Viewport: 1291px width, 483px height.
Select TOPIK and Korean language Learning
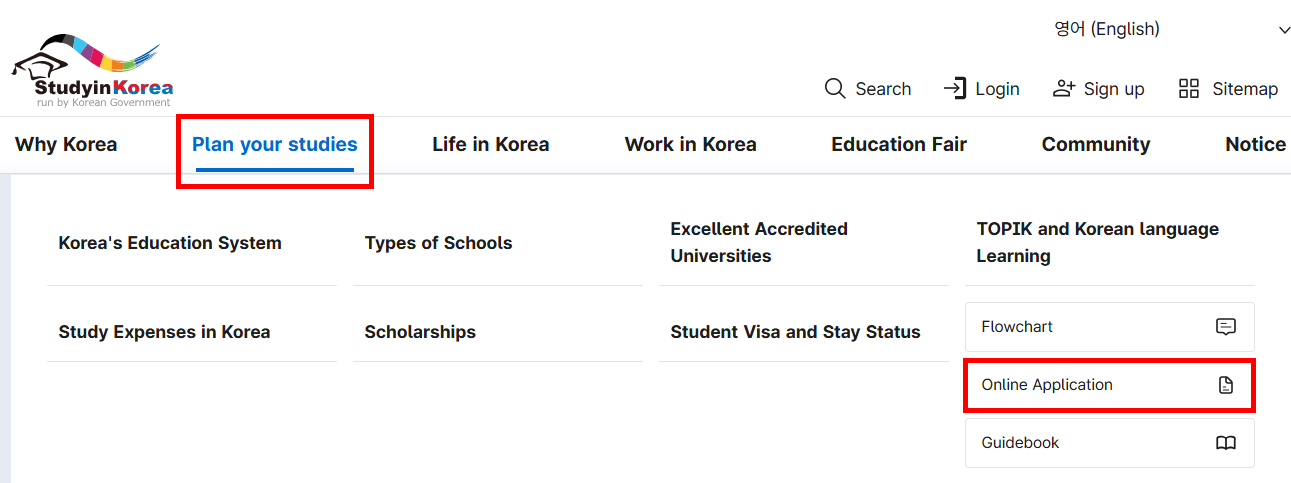tap(1097, 242)
